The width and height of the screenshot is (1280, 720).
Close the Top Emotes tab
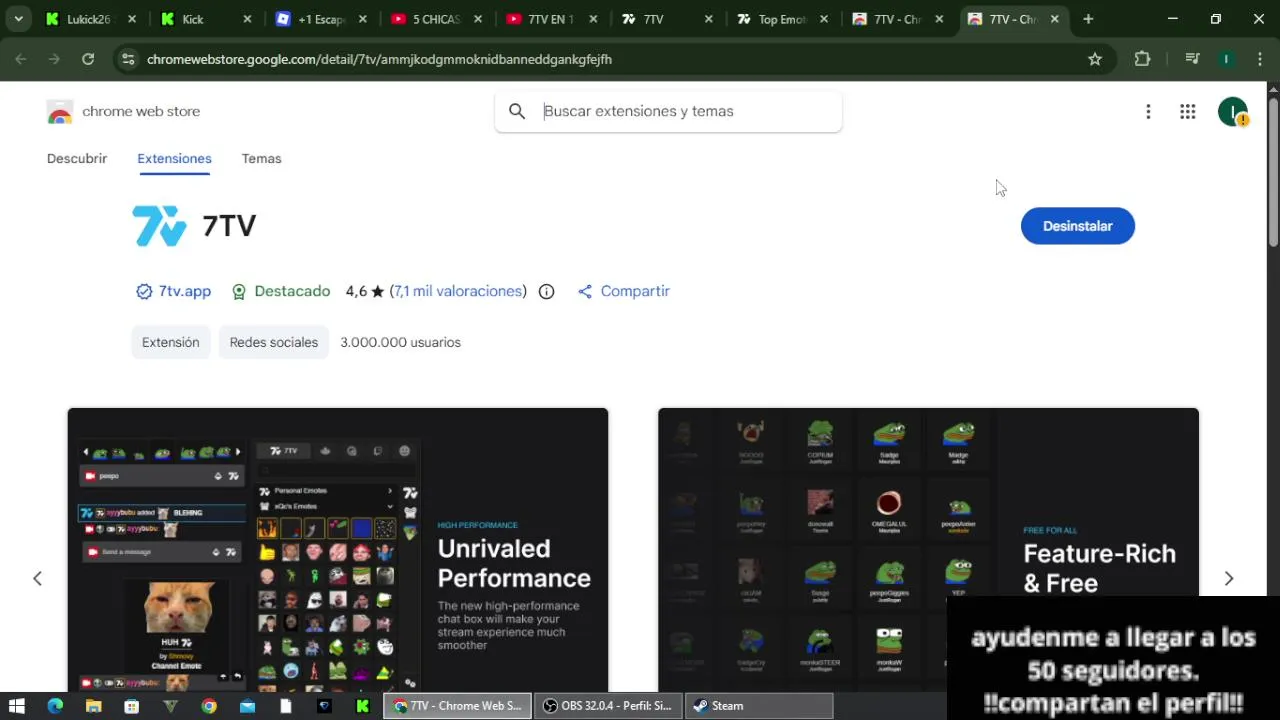click(x=824, y=19)
